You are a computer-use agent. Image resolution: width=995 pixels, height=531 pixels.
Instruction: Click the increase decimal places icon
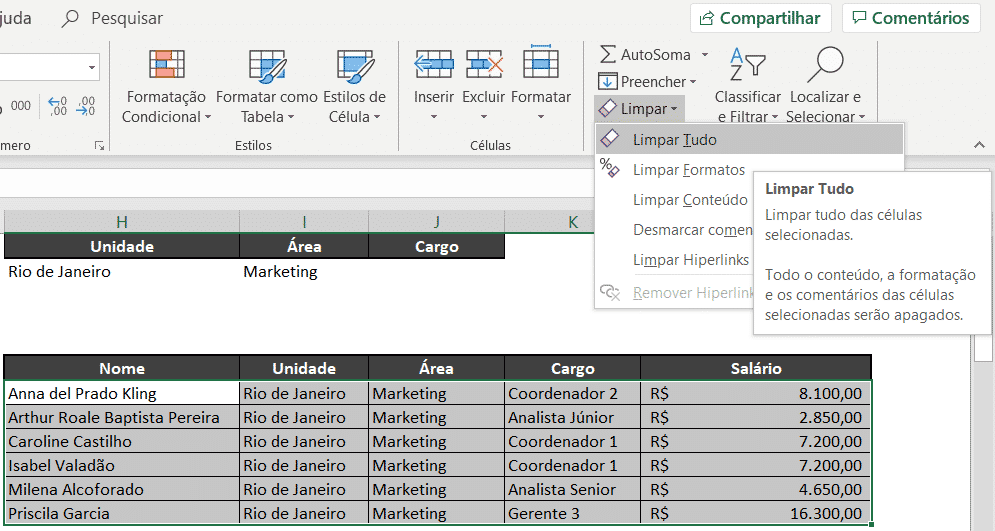tap(57, 106)
